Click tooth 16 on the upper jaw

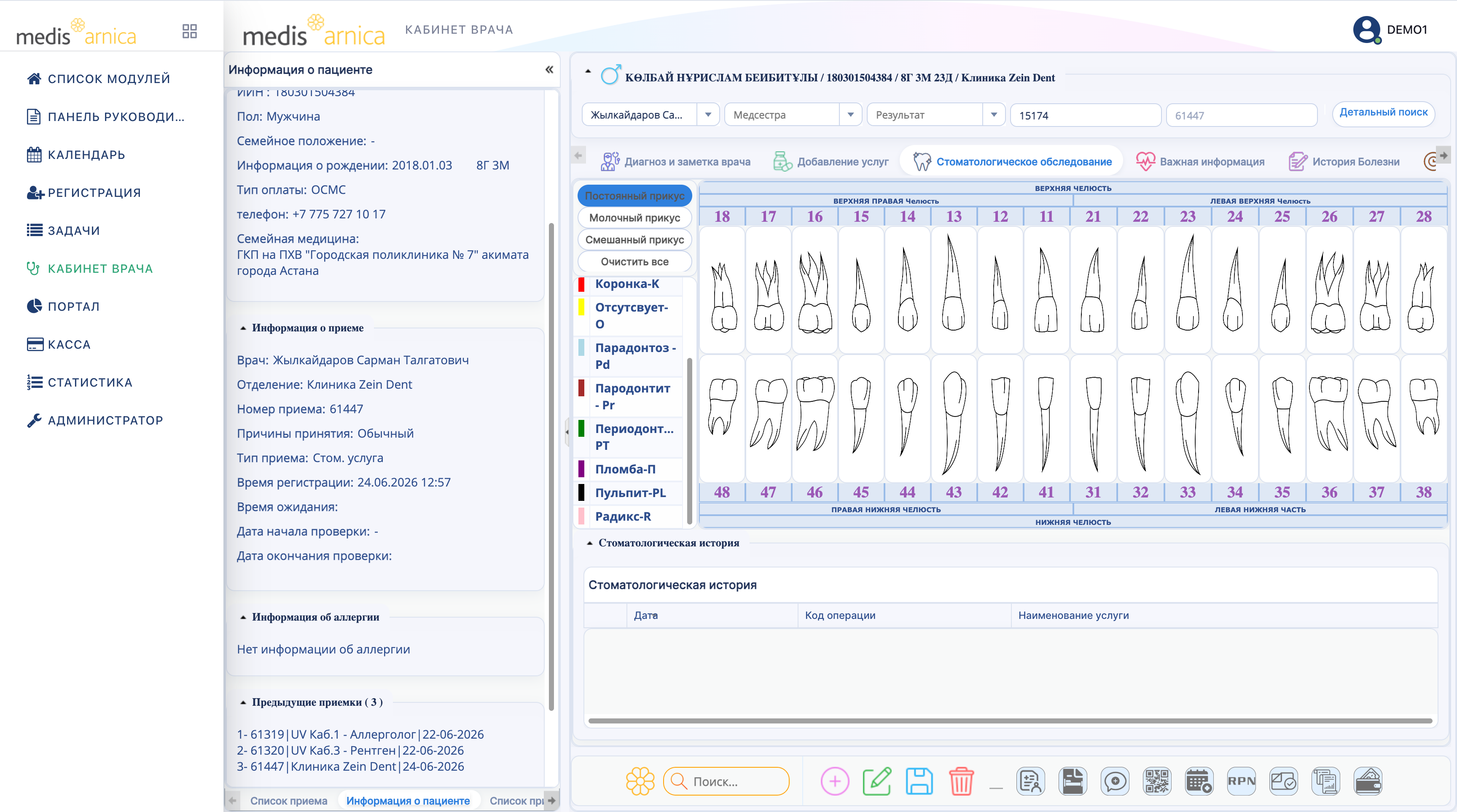(x=815, y=290)
